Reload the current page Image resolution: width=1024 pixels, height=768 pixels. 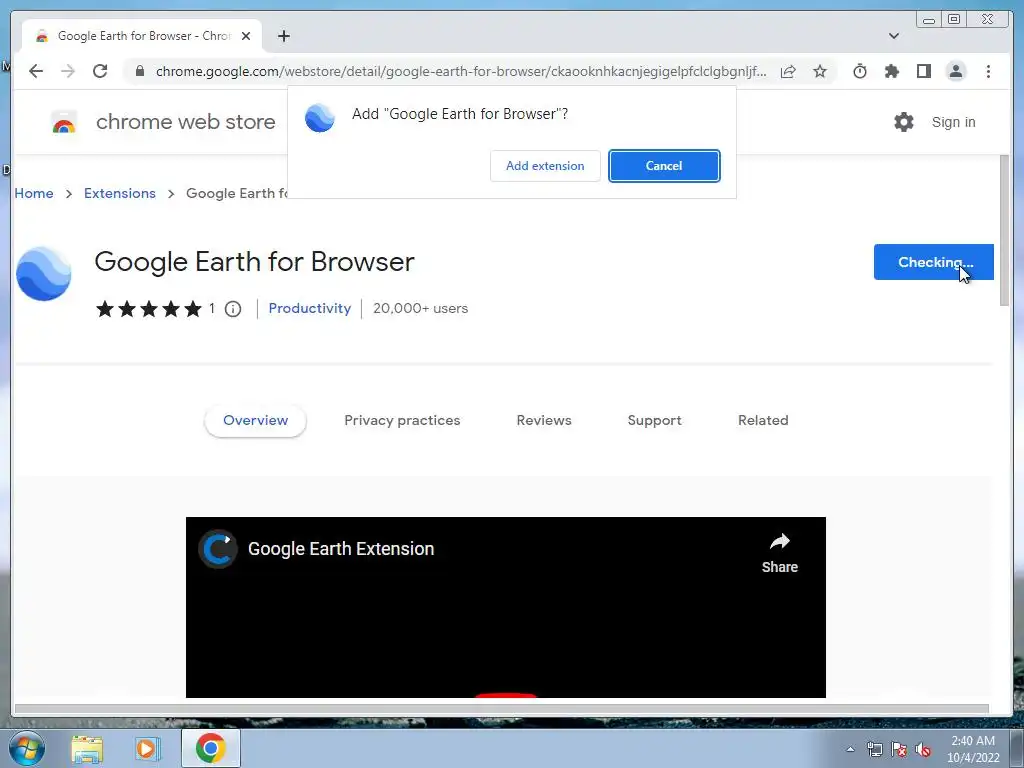coord(100,71)
